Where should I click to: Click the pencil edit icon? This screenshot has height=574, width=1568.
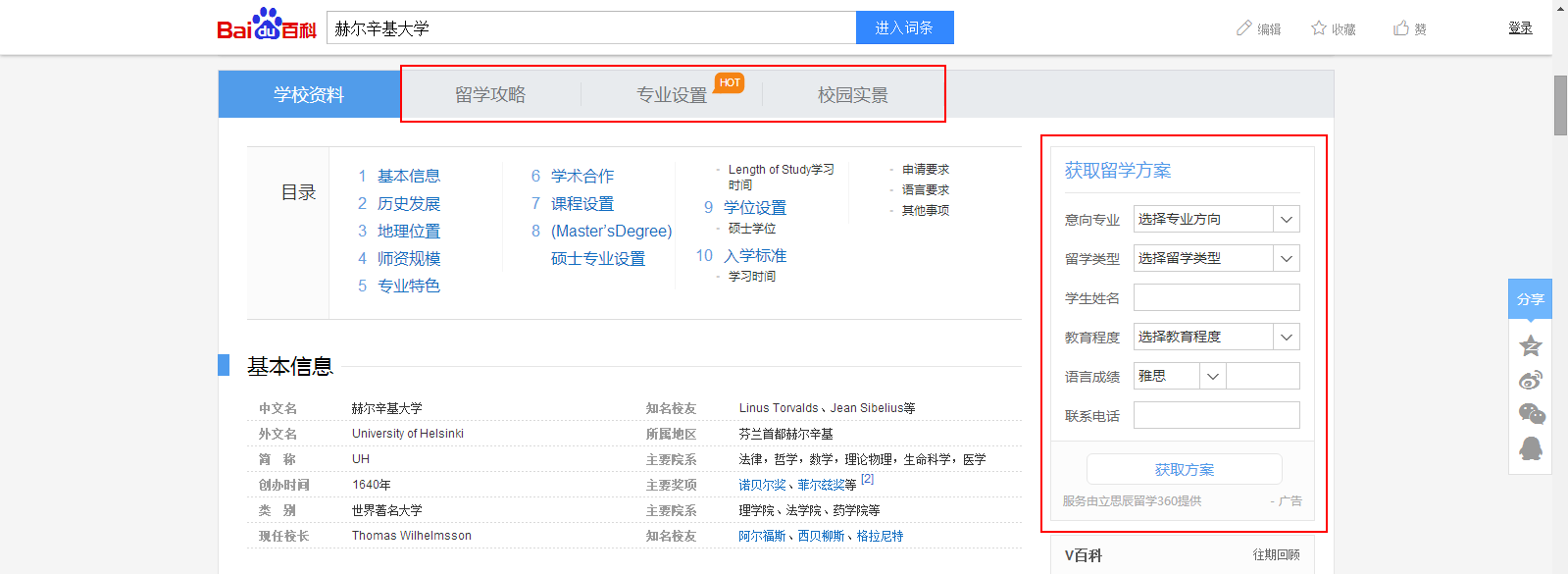(1244, 28)
